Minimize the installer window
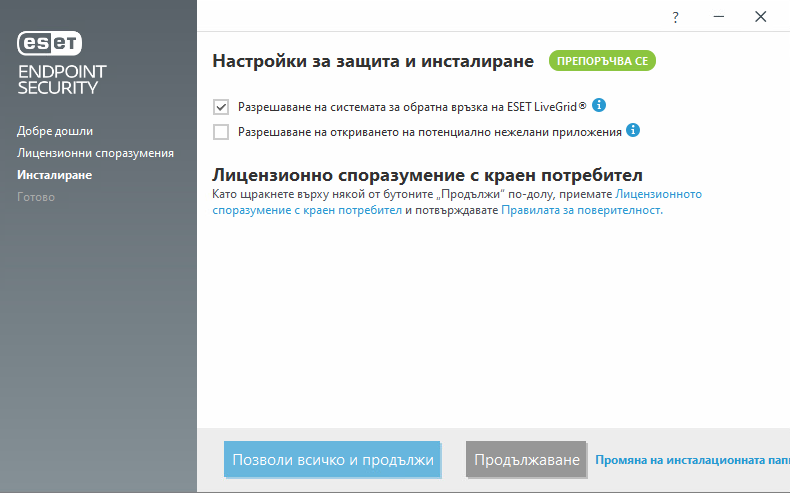 click(x=718, y=17)
